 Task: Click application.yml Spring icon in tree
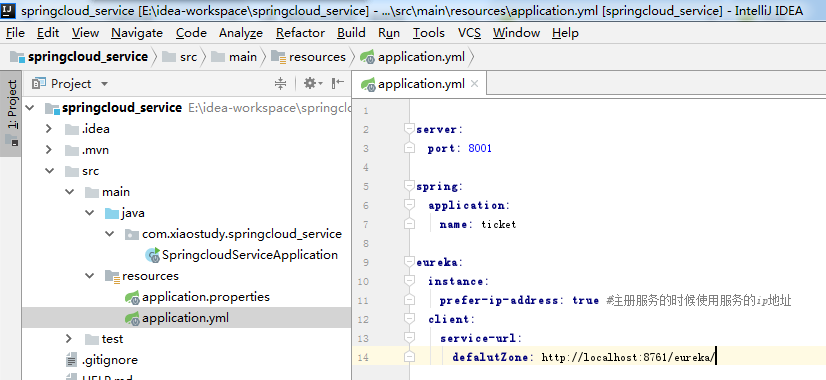tap(132, 318)
